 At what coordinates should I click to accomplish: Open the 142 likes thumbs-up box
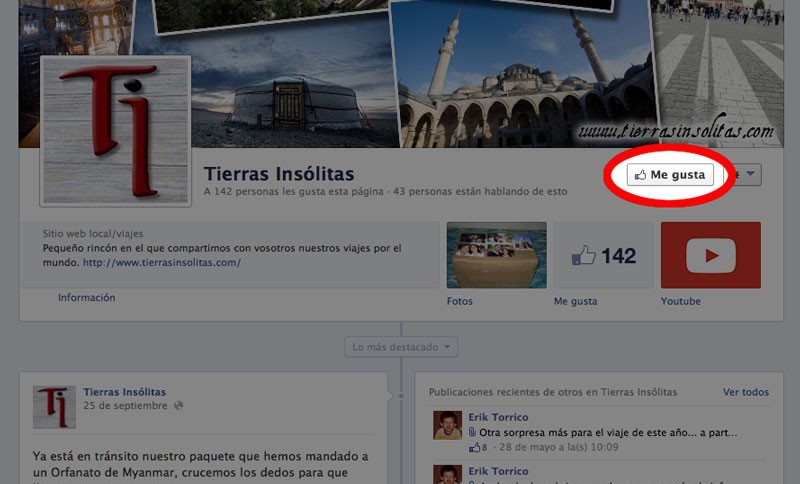[x=604, y=255]
